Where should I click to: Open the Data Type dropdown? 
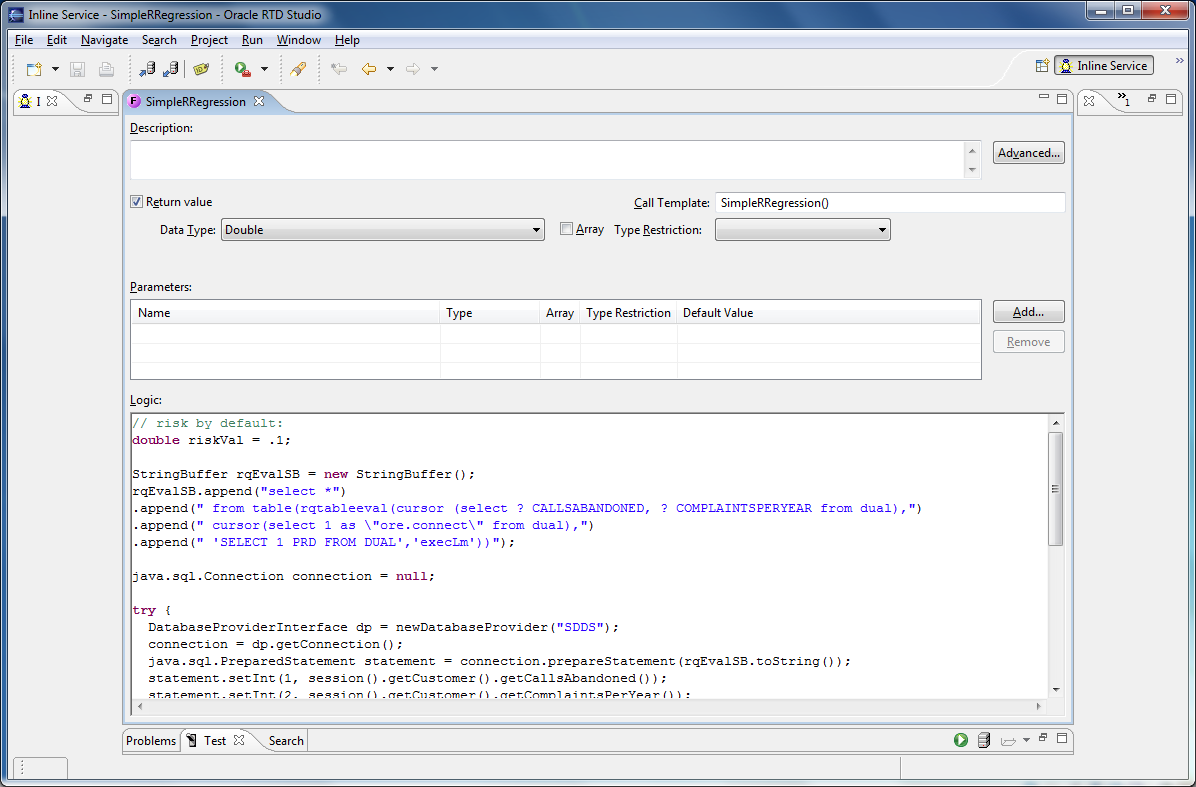point(382,230)
